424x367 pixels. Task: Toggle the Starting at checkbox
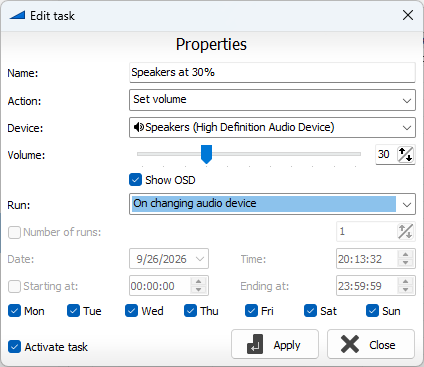[x=14, y=286]
